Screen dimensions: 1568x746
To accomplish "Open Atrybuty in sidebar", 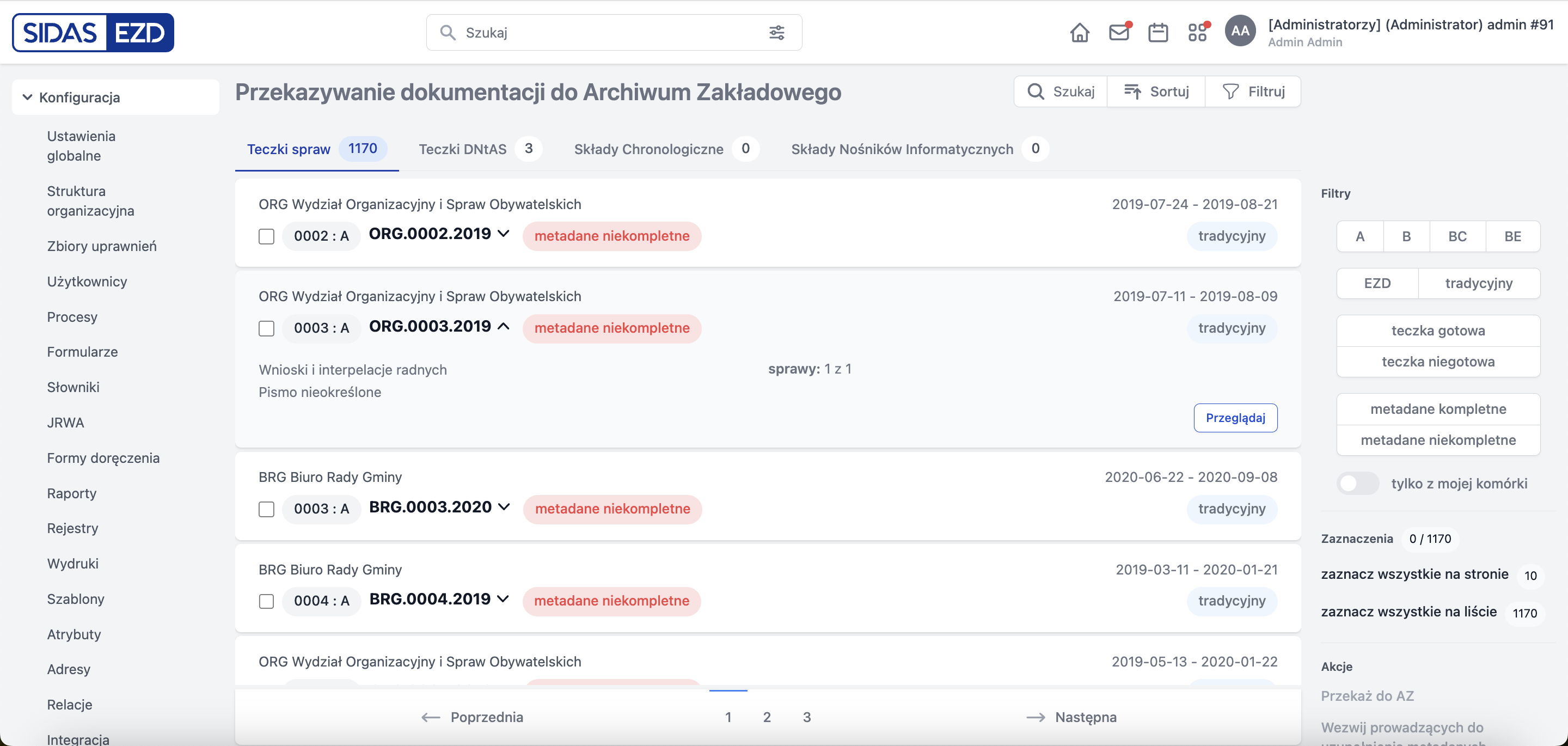I will pos(73,634).
